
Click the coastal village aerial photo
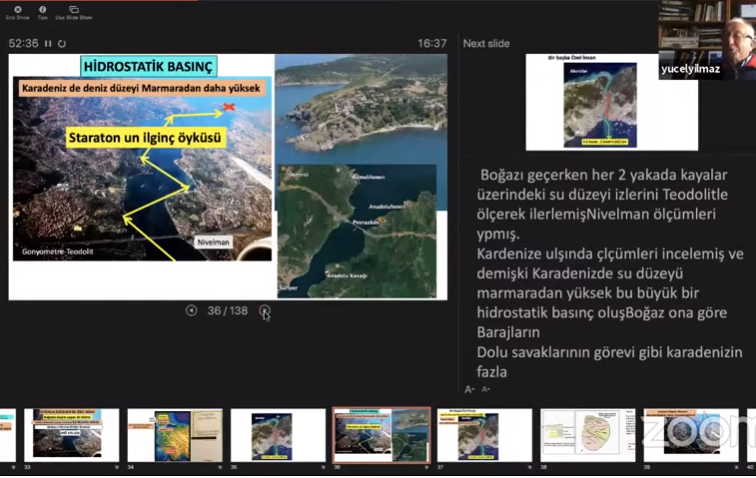361,109
